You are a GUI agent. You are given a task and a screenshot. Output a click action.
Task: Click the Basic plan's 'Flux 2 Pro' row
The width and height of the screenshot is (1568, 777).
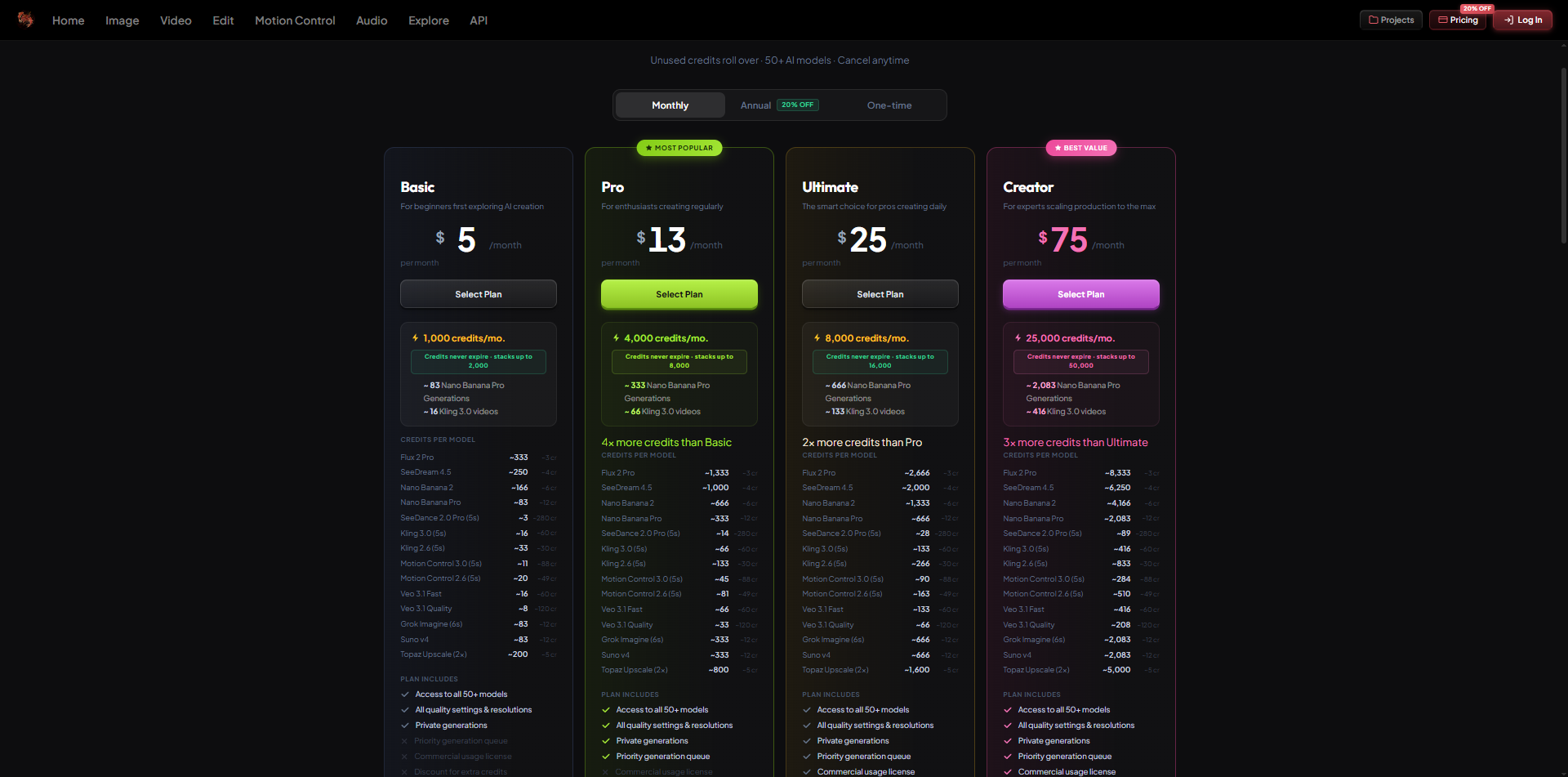pos(479,458)
